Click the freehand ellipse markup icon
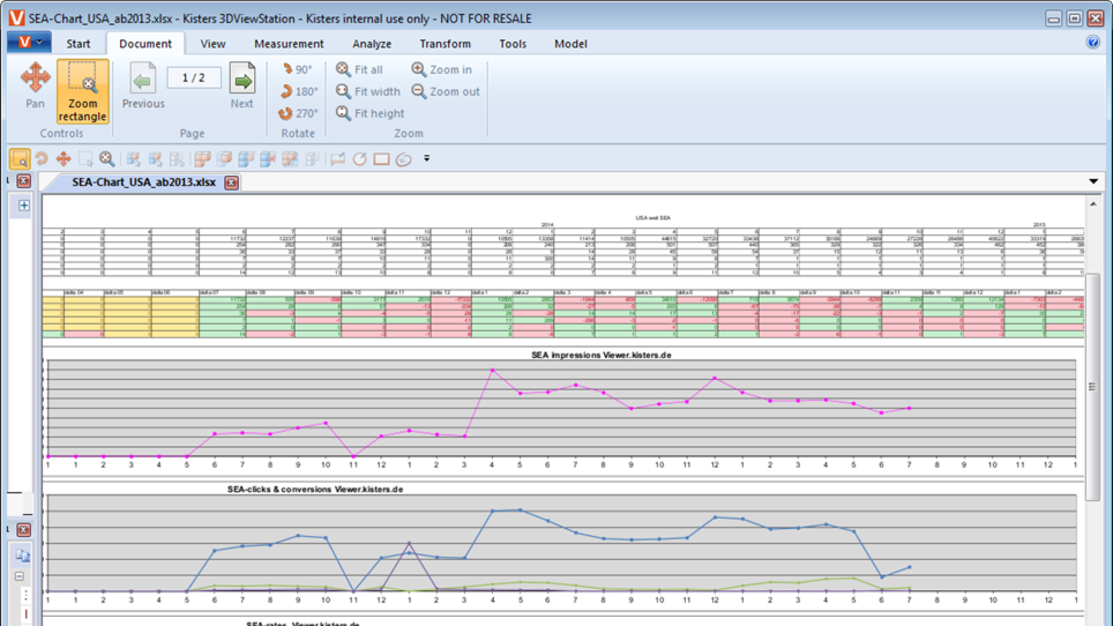Viewport: 1113px width, 626px height. tap(404, 159)
